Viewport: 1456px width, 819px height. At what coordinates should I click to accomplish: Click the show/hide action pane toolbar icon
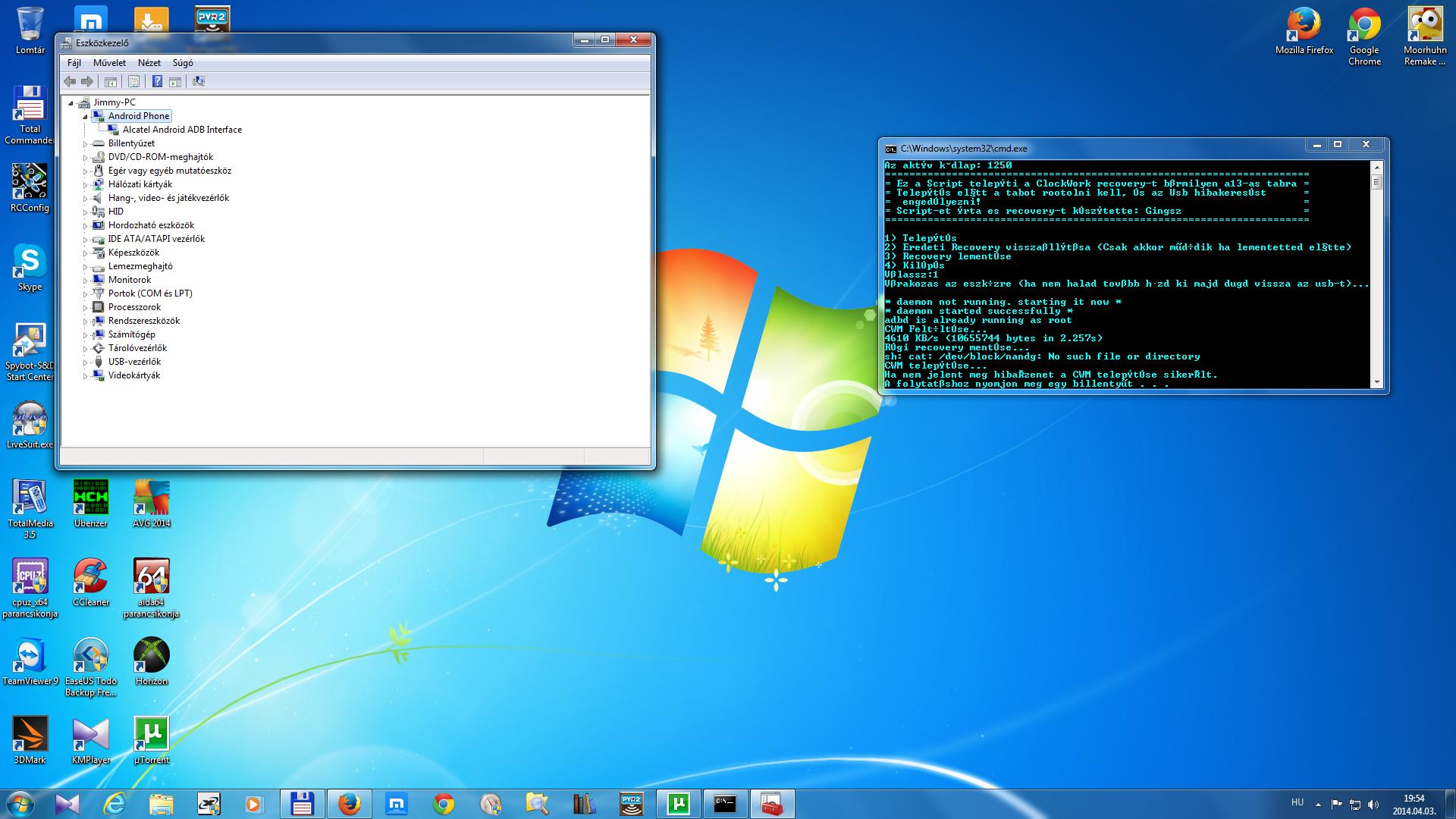175,81
